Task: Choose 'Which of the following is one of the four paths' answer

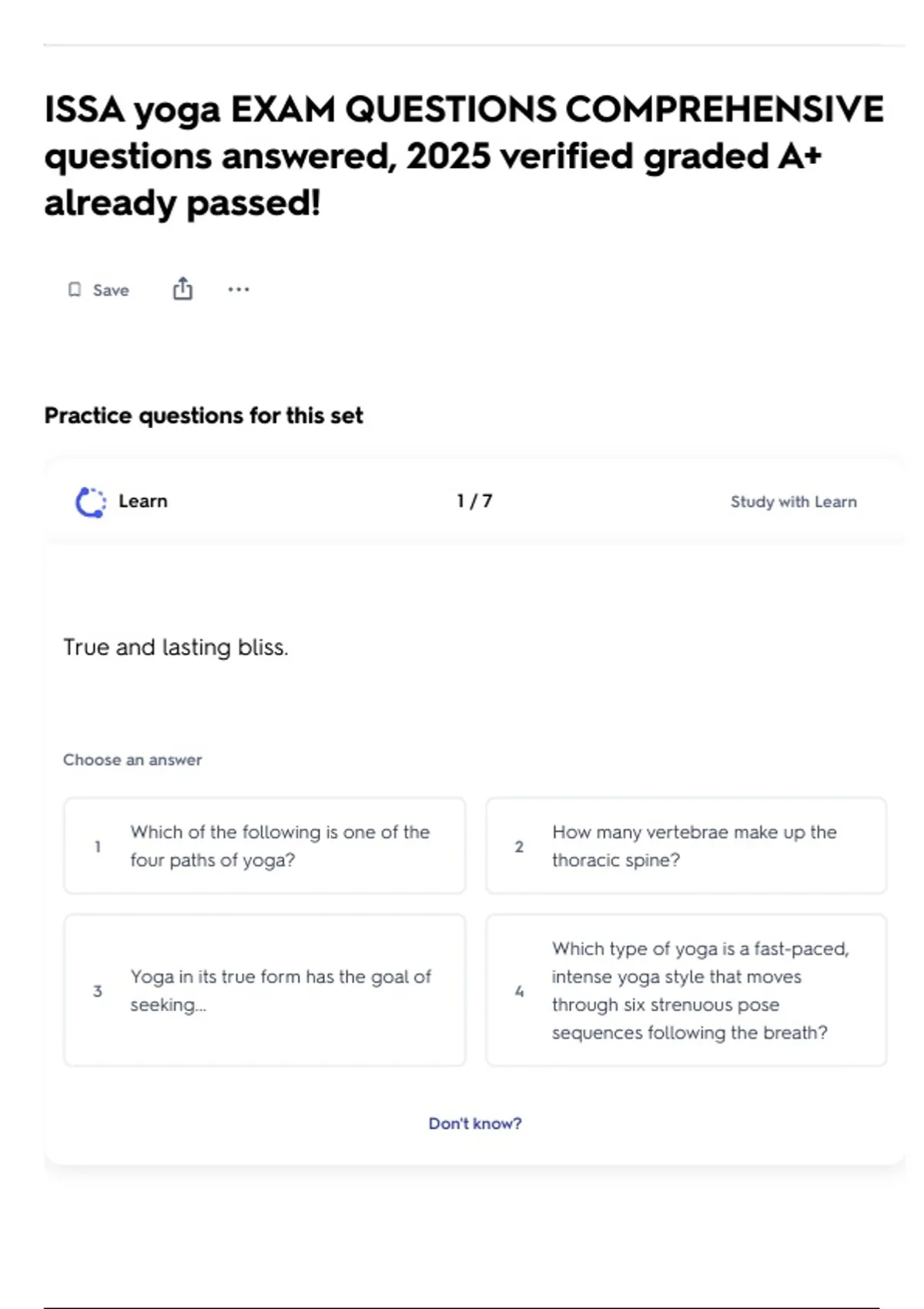Action: (265, 845)
